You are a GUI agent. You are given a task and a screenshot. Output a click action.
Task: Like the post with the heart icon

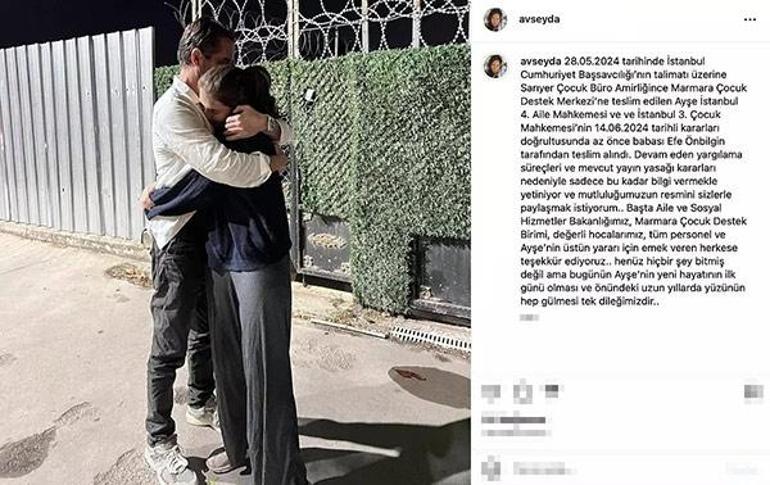pos(491,392)
